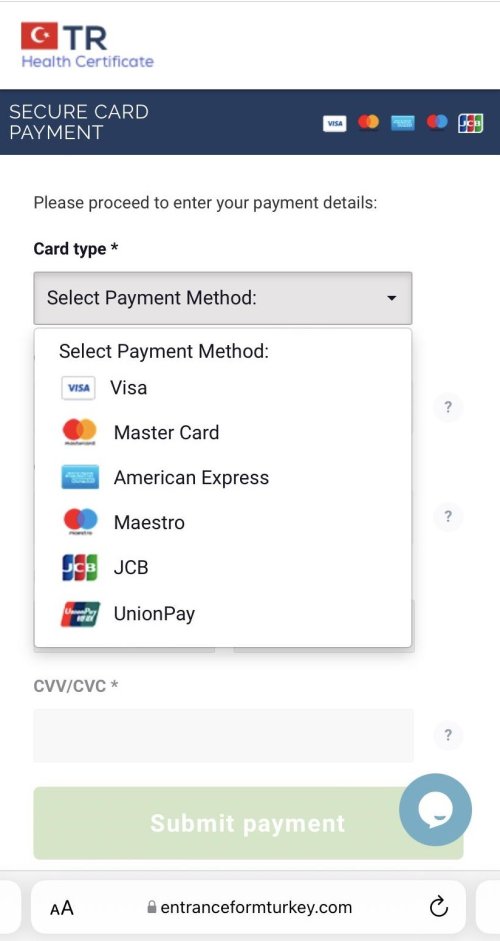
Task: Click the Maestro logo in header bar
Action: click(x=437, y=122)
